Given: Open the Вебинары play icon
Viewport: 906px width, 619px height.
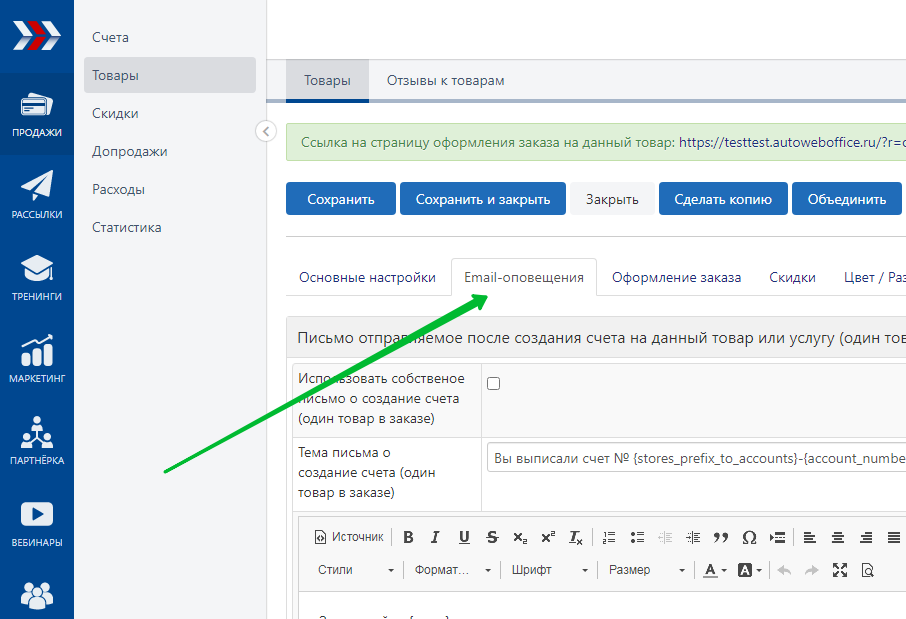Looking at the screenshot, I should (x=37, y=524).
